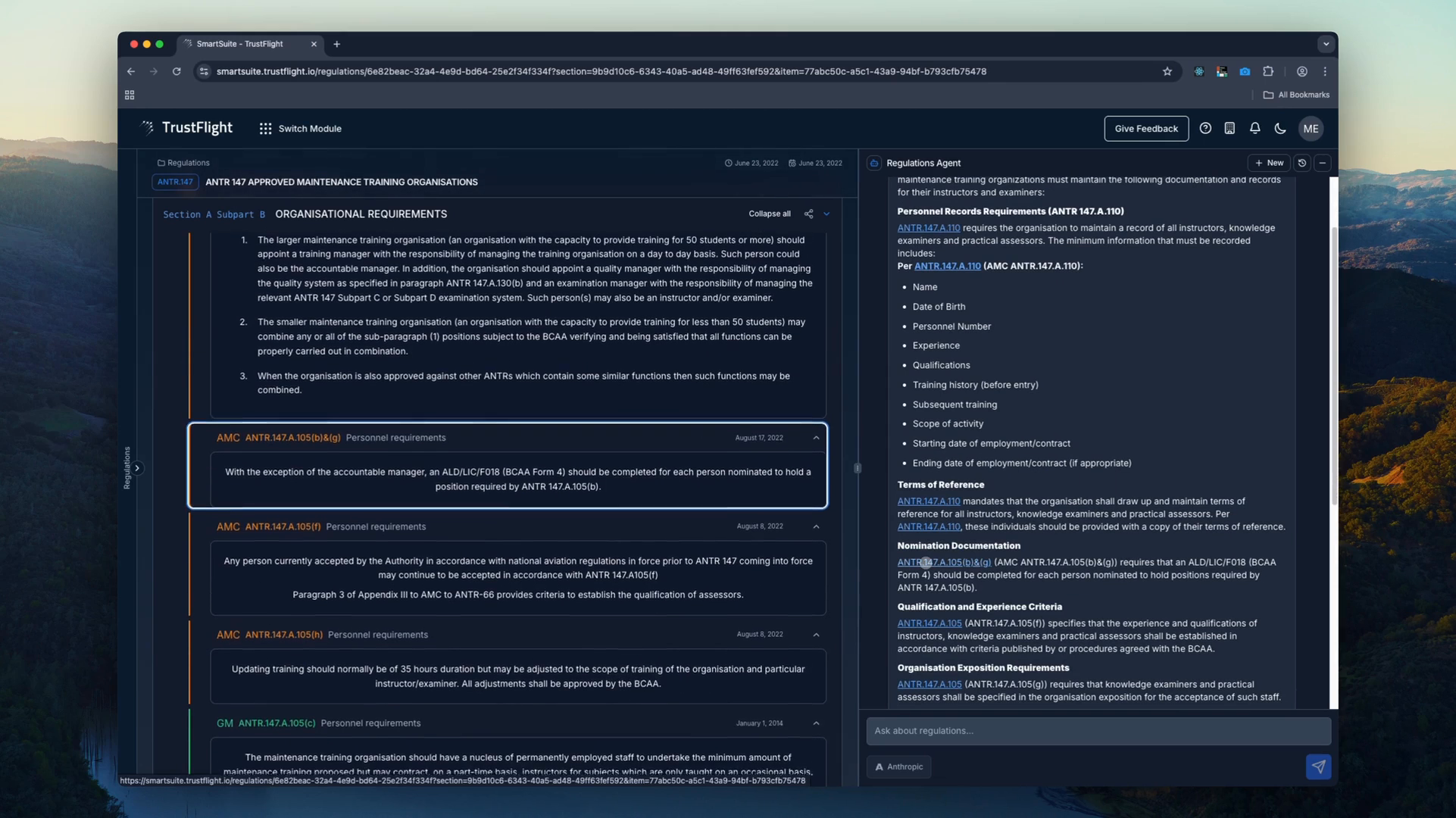Click the Switch Module grid icon

(265, 129)
